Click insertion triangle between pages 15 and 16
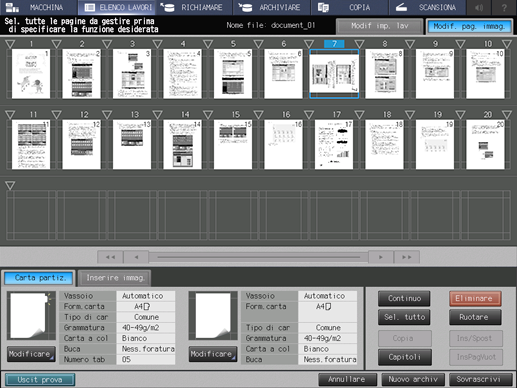The height and width of the screenshot is (388, 517). click(258, 115)
